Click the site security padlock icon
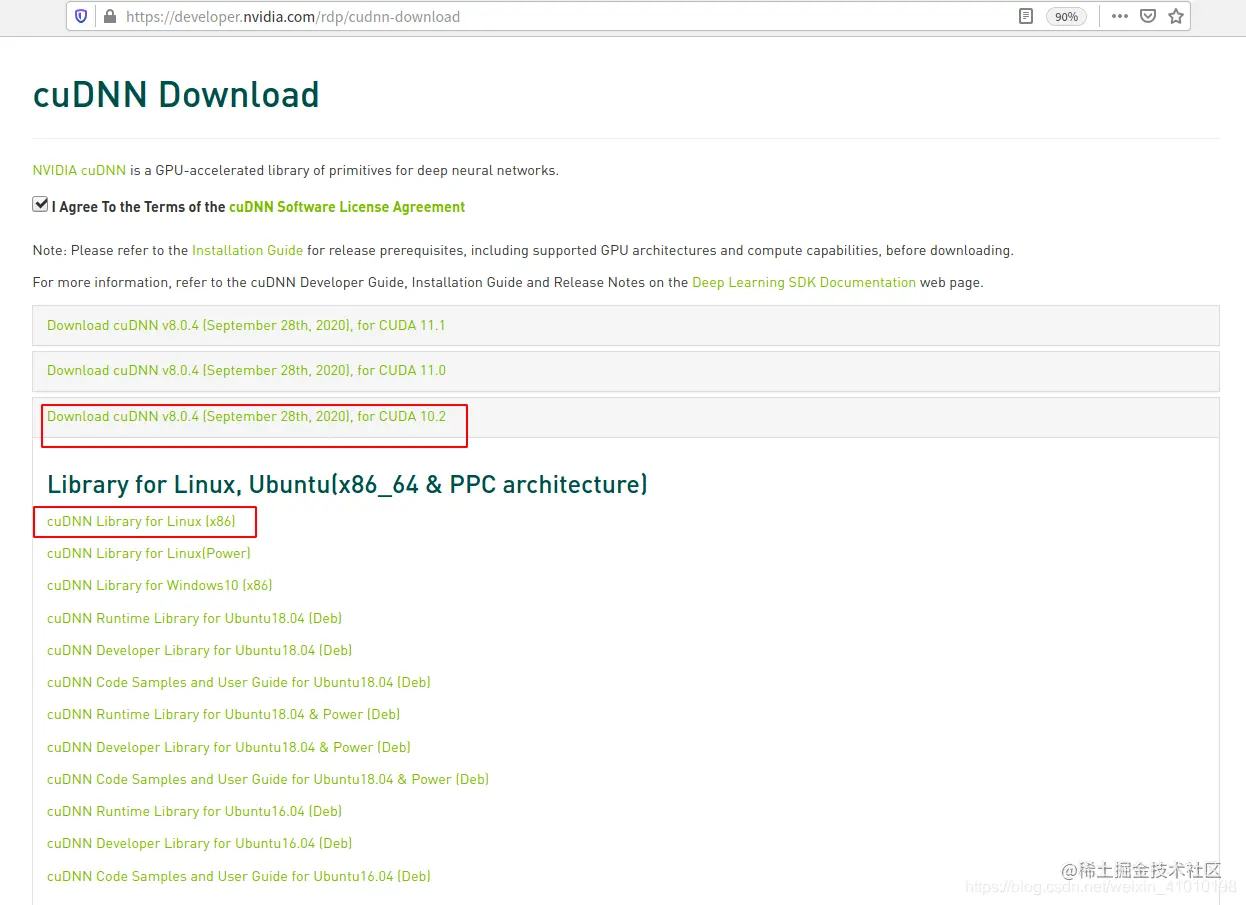Viewport: 1246px width, 905px height. pyautogui.click(x=109, y=16)
